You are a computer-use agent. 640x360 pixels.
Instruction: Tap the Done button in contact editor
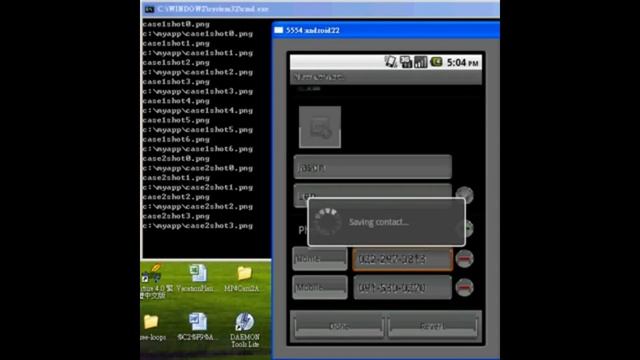tap(339, 326)
